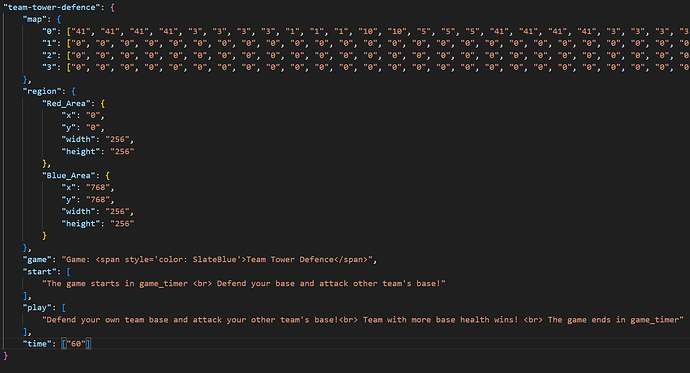Image resolution: width=690 pixels, height=373 pixels.
Task: Click the "team-tower-defence" root key
Action: coord(52,7)
